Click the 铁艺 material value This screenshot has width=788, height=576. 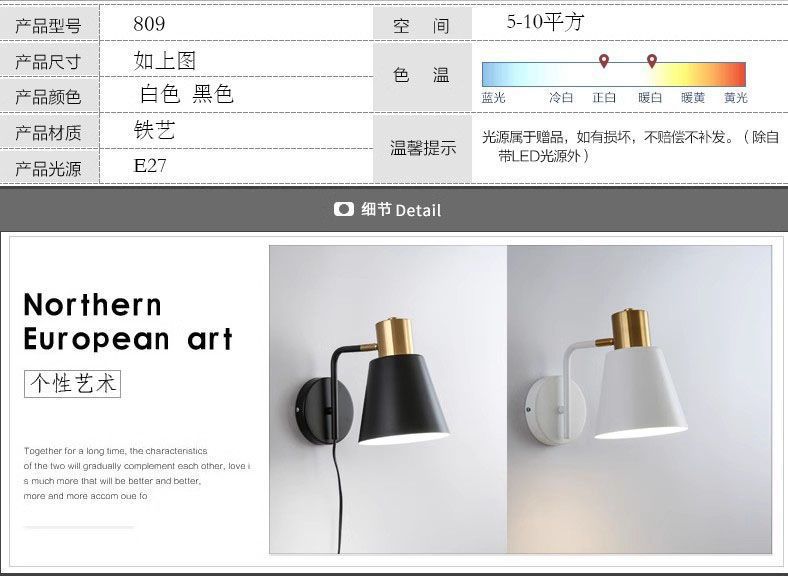pos(154,130)
